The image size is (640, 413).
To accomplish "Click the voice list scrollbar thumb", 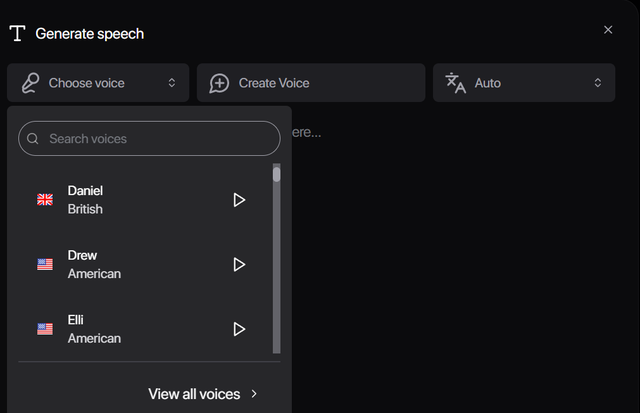I will (x=277, y=174).
